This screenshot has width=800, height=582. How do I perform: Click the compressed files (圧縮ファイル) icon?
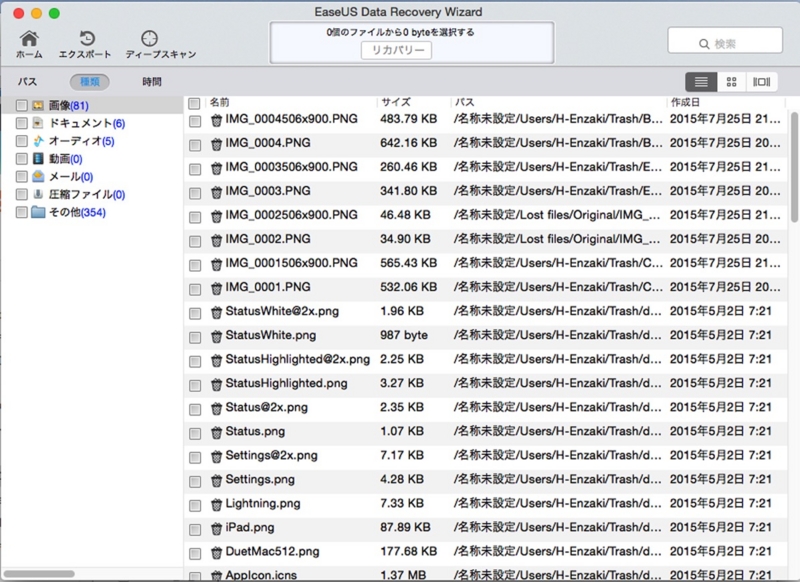(x=38, y=194)
